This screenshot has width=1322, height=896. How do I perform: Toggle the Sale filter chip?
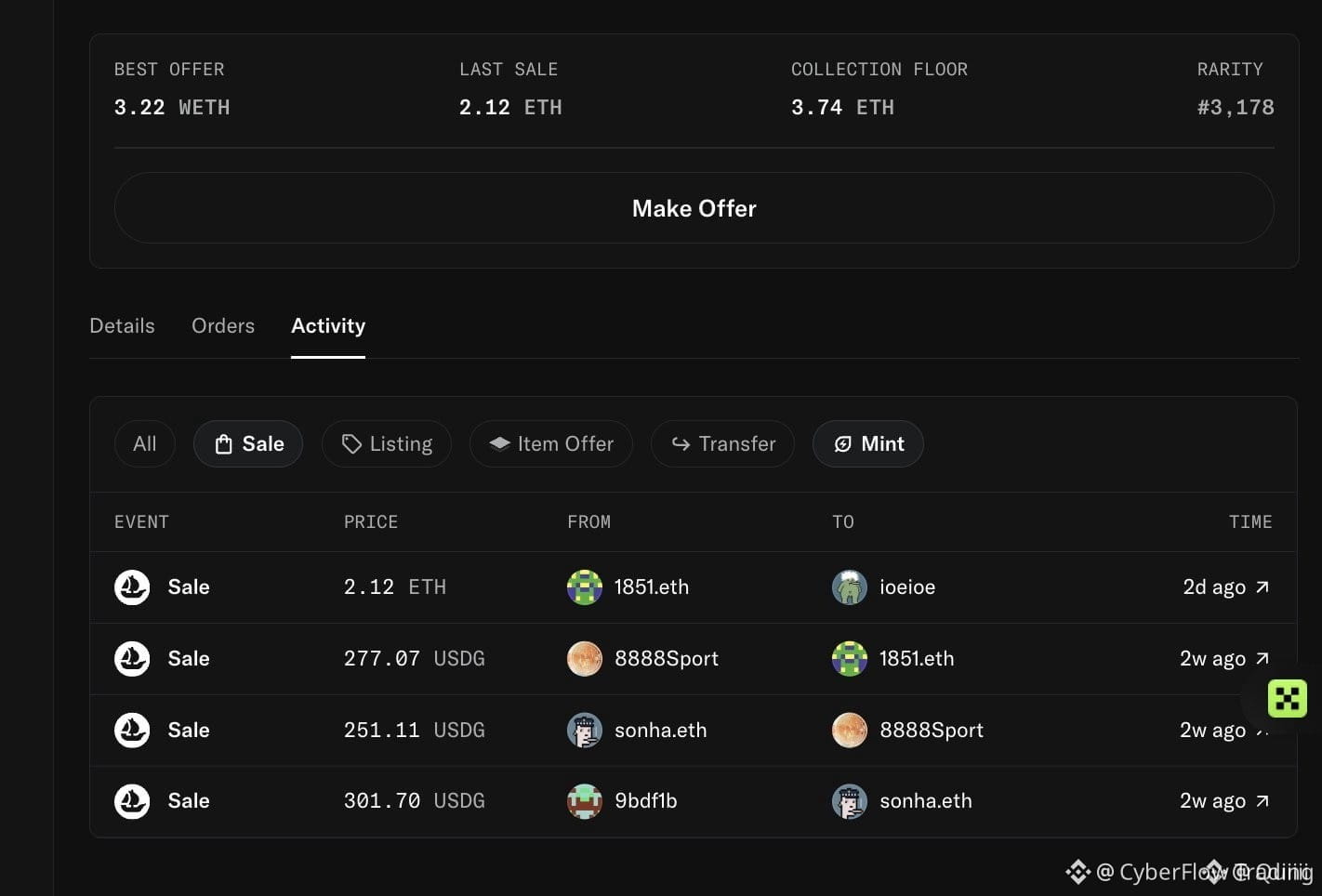coord(248,444)
